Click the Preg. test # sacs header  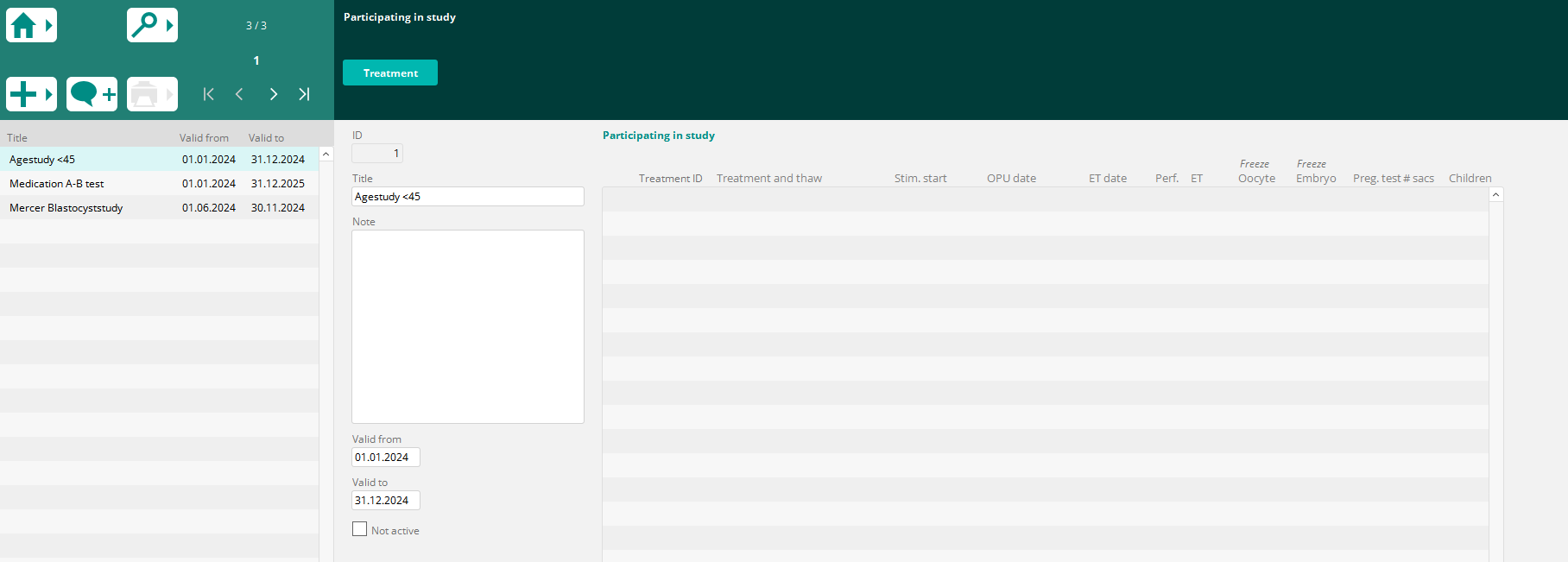(x=1394, y=179)
